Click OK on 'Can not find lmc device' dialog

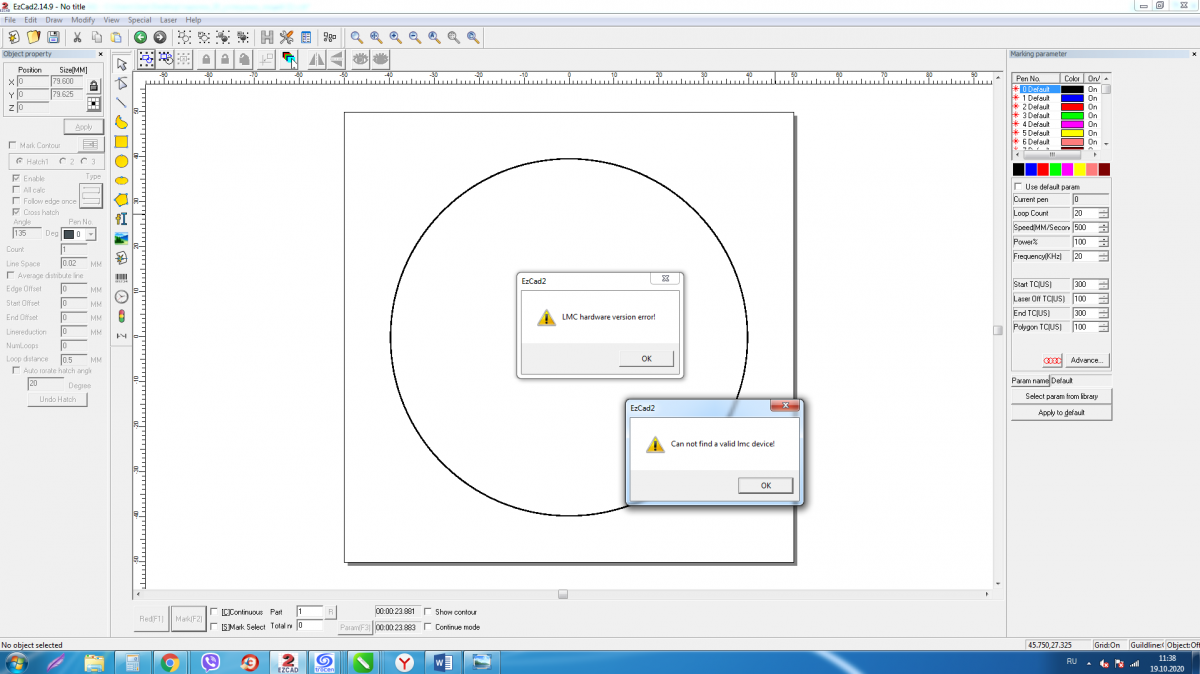pos(766,485)
